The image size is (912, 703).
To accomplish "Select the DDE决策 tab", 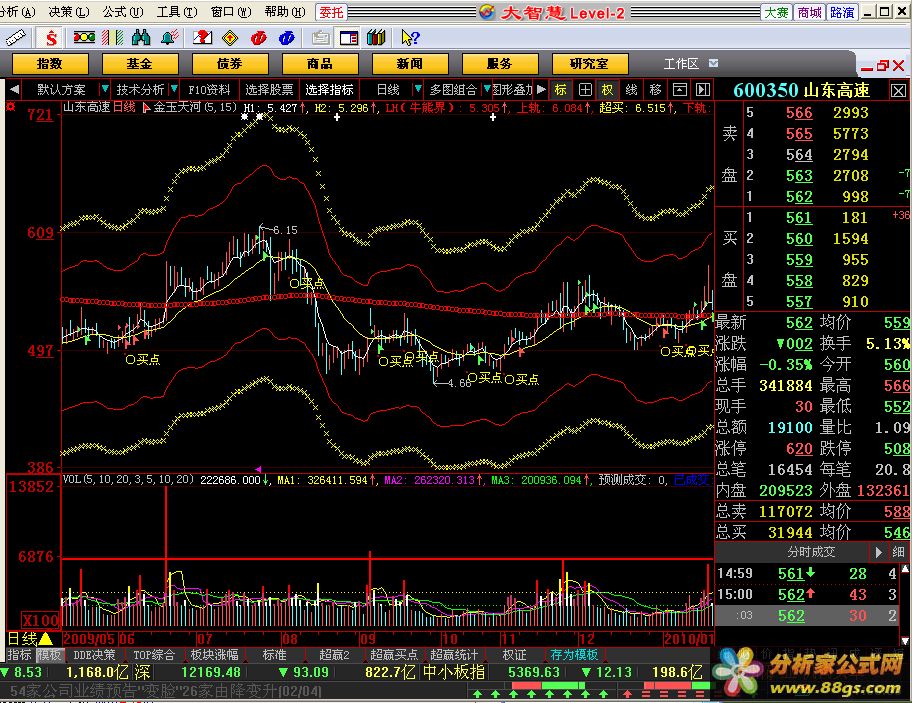I will coord(94,655).
